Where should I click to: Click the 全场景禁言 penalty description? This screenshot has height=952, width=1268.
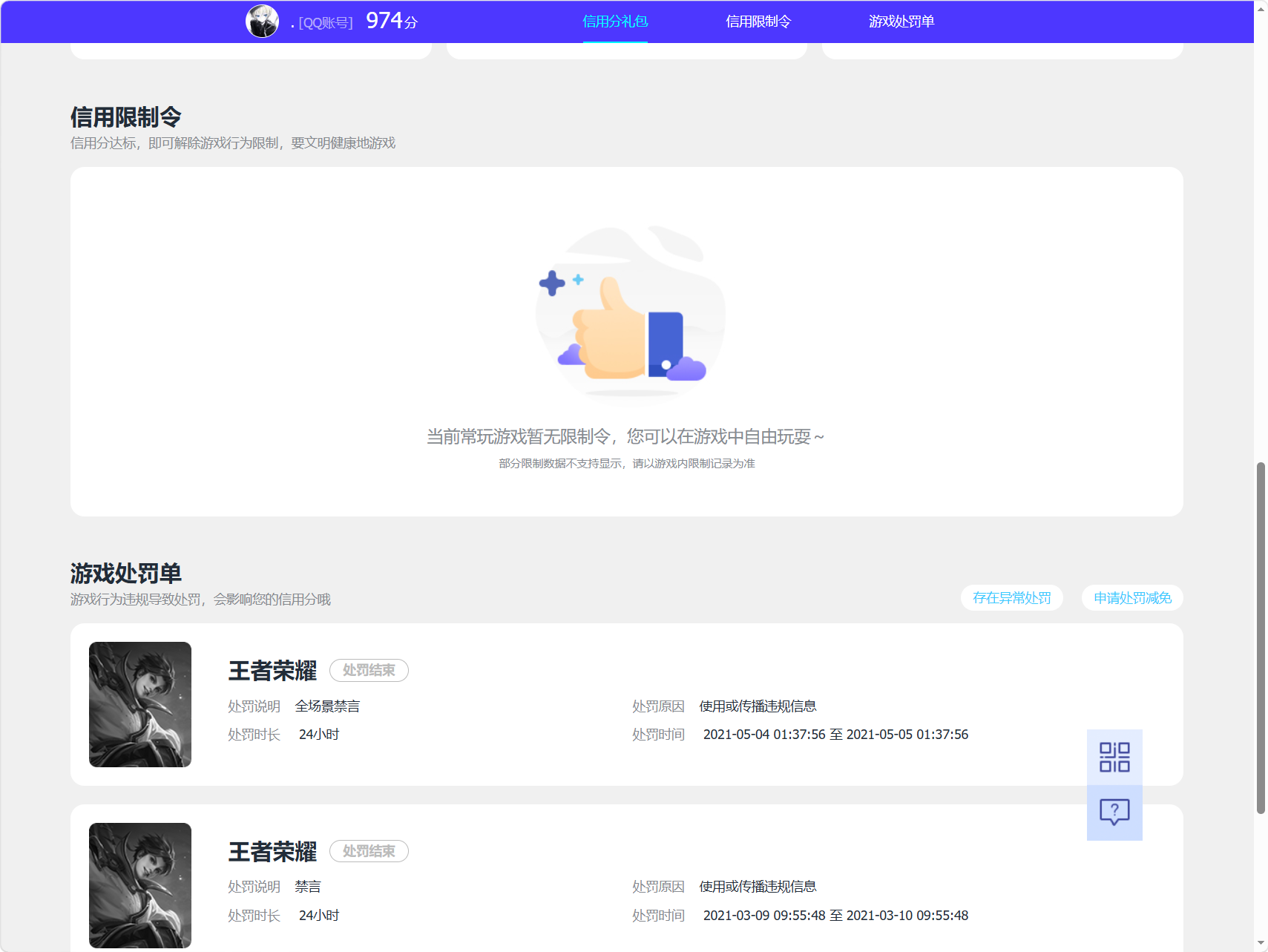point(327,706)
